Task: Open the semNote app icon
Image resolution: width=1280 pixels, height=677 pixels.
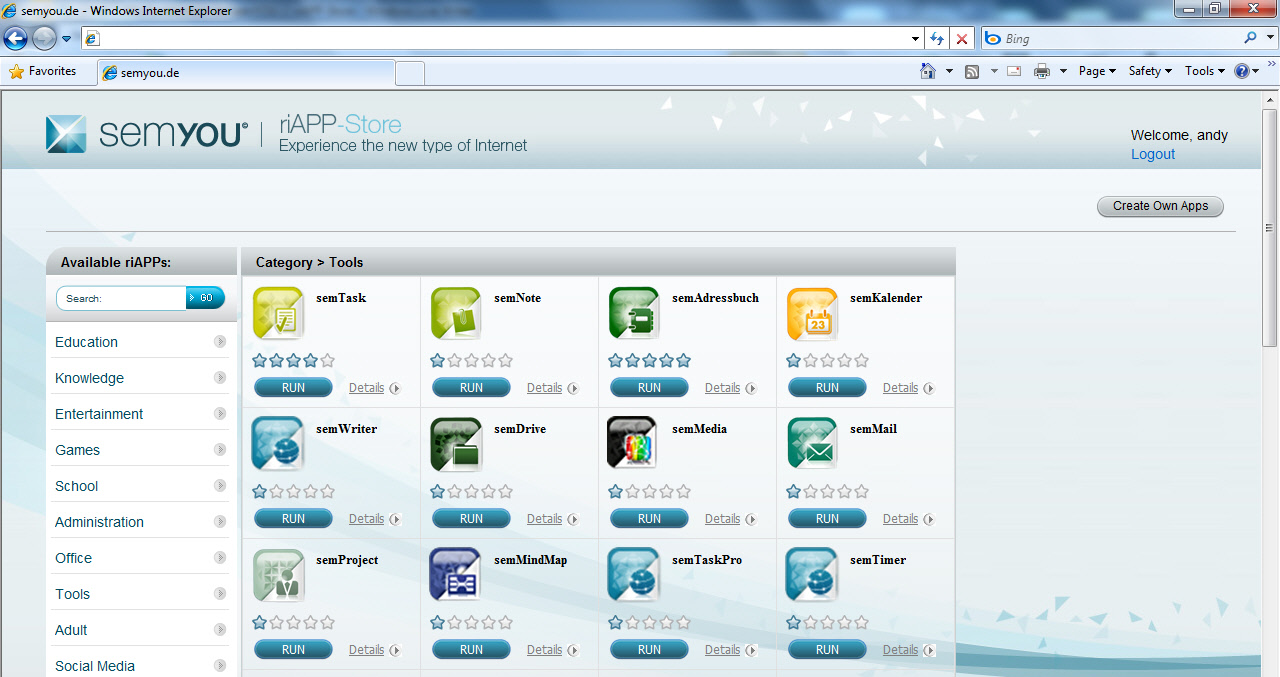Action: click(x=456, y=313)
